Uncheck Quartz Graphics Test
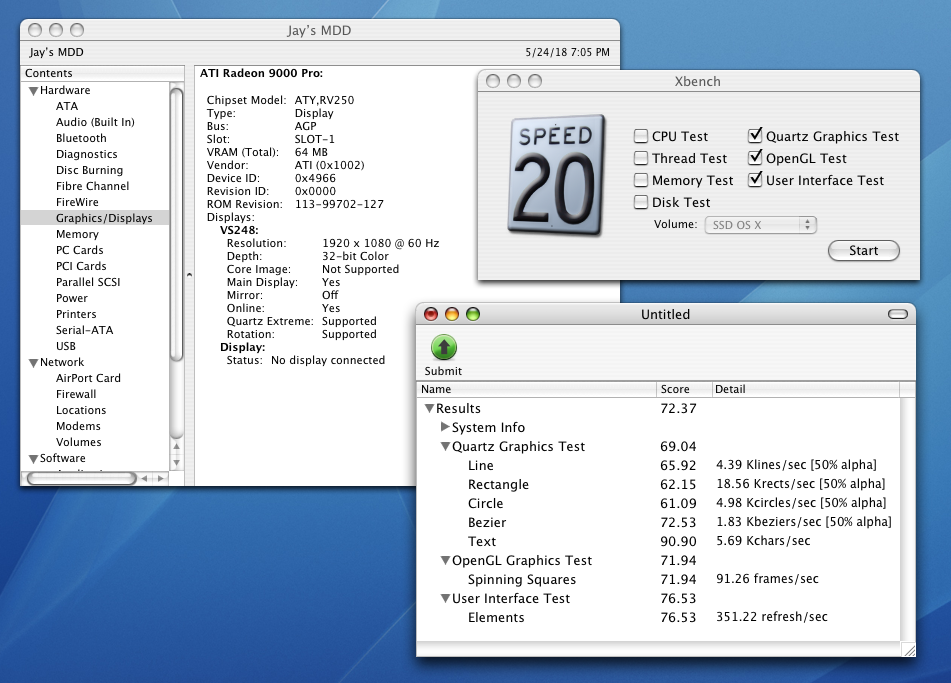 tap(755, 136)
